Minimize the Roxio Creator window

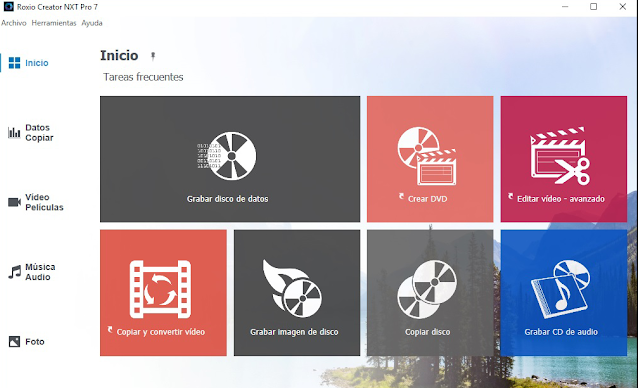[565, 7]
